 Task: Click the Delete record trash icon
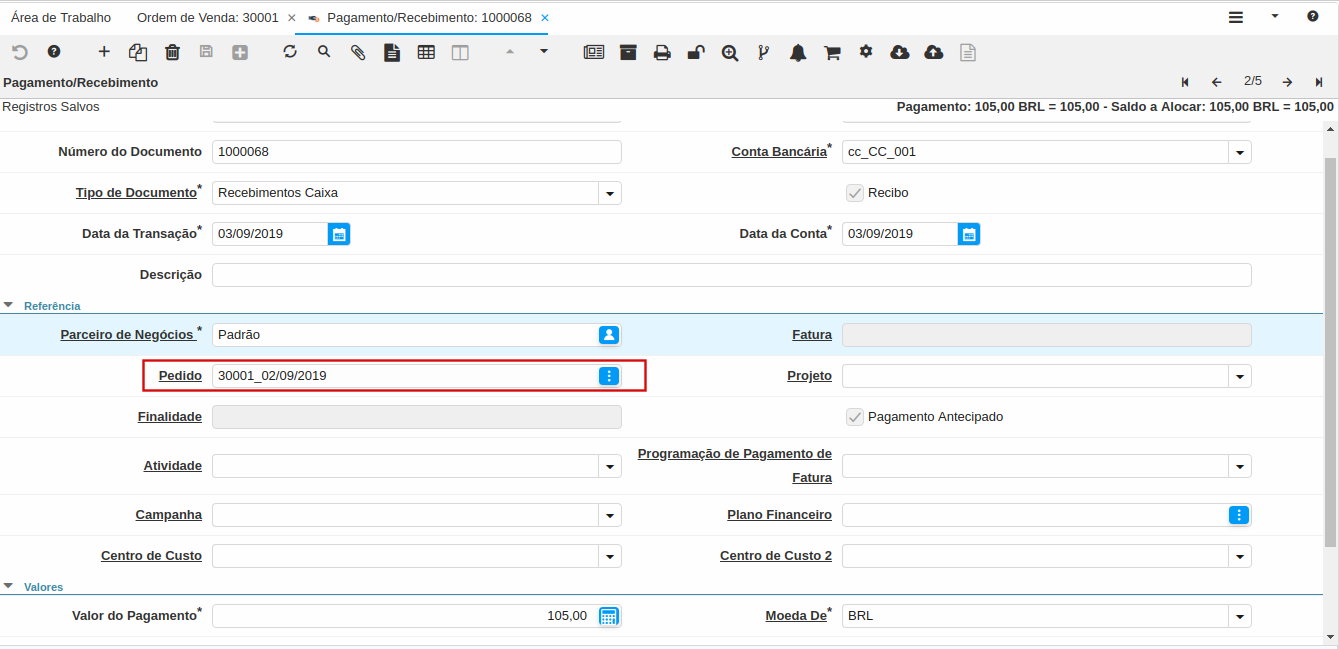(172, 52)
